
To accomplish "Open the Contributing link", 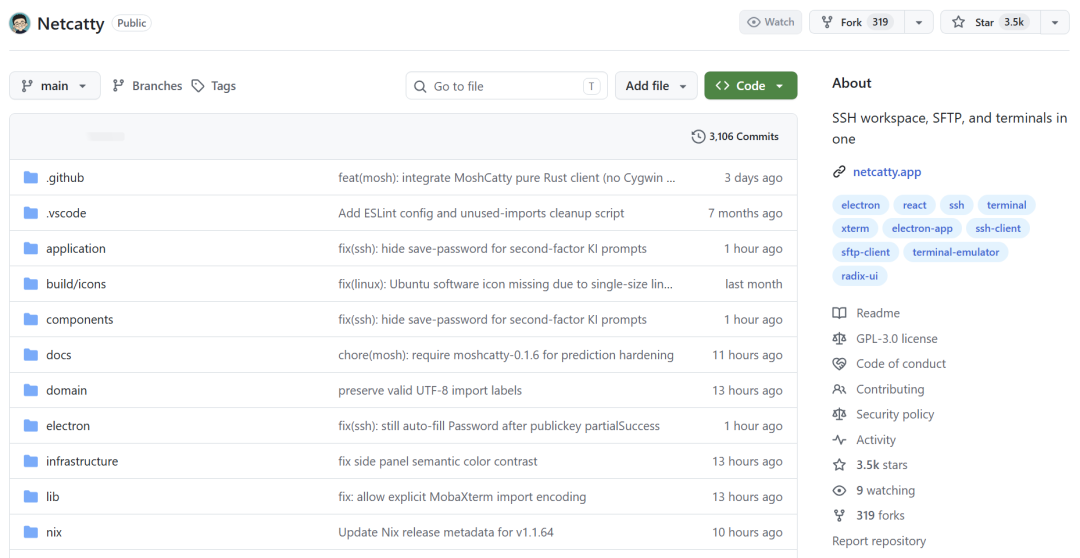I will coord(890,389).
